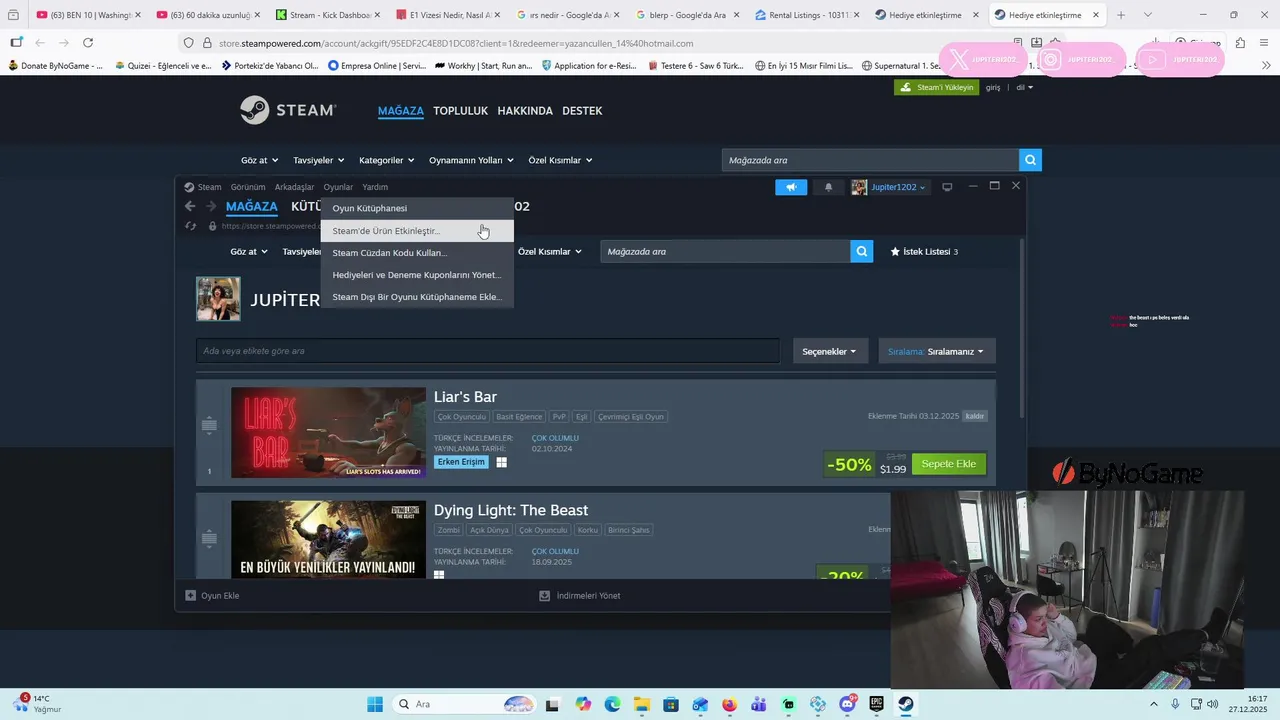Open Görünüm menu in Steam client
This screenshot has width=1280, height=720.
click(x=248, y=187)
